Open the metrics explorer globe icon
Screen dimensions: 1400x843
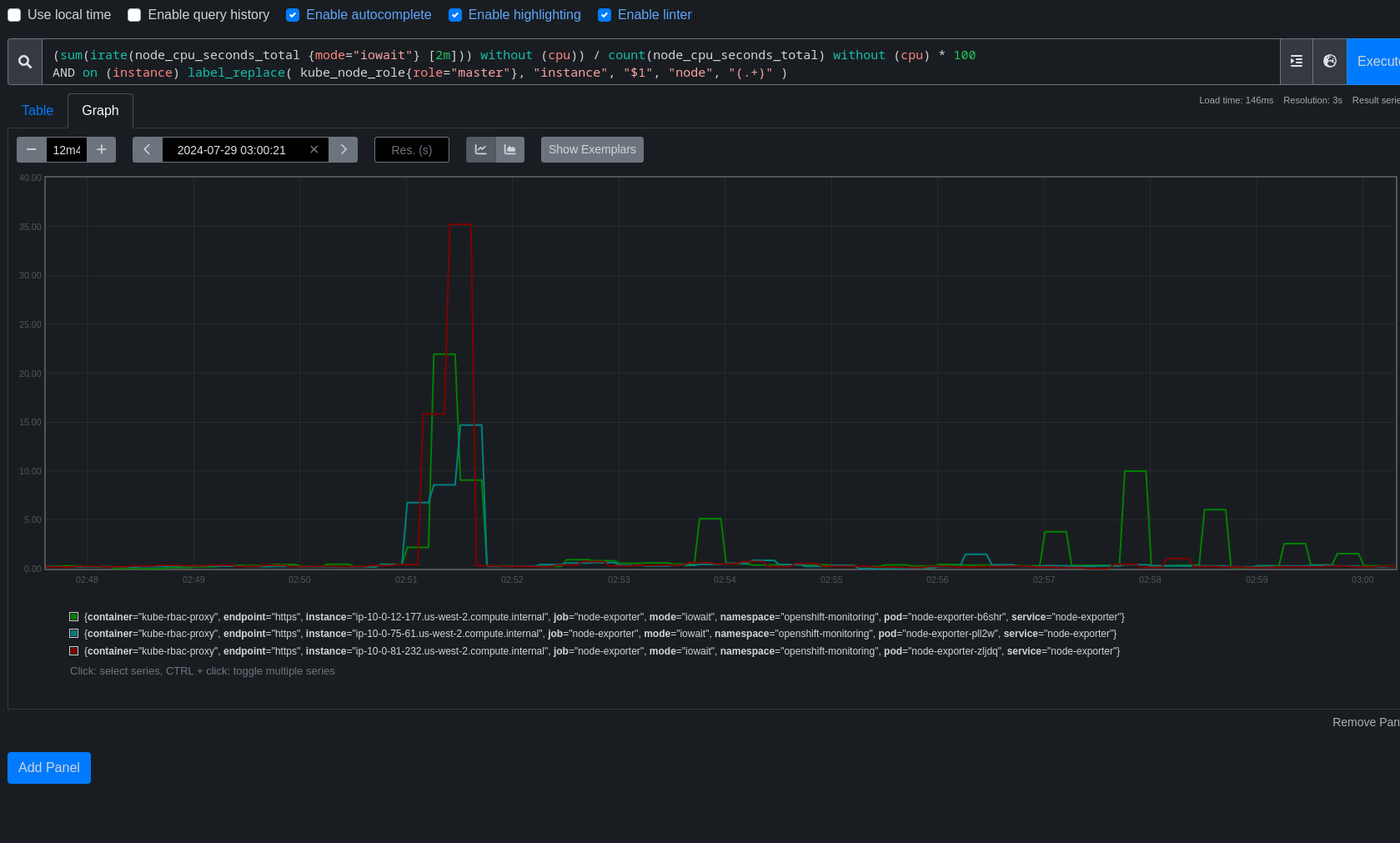1330,62
